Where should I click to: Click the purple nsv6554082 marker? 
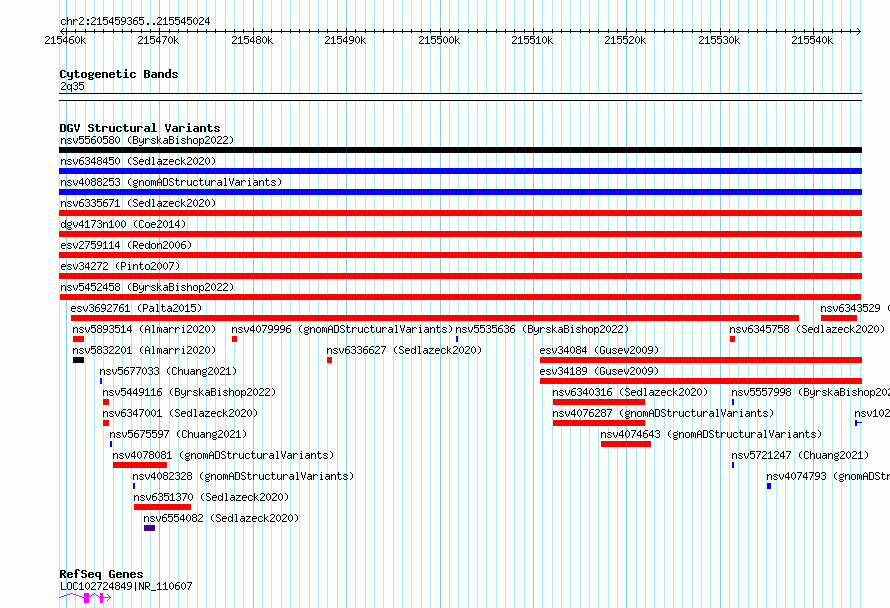pyautogui.click(x=149, y=528)
